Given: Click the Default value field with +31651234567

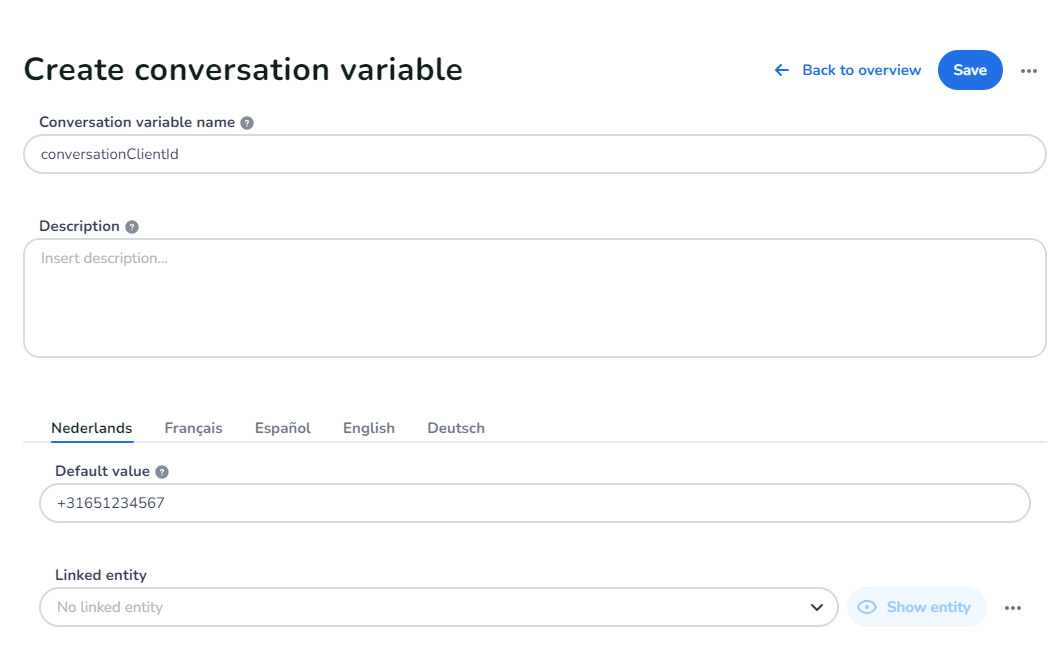Looking at the screenshot, I should coord(534,503).
